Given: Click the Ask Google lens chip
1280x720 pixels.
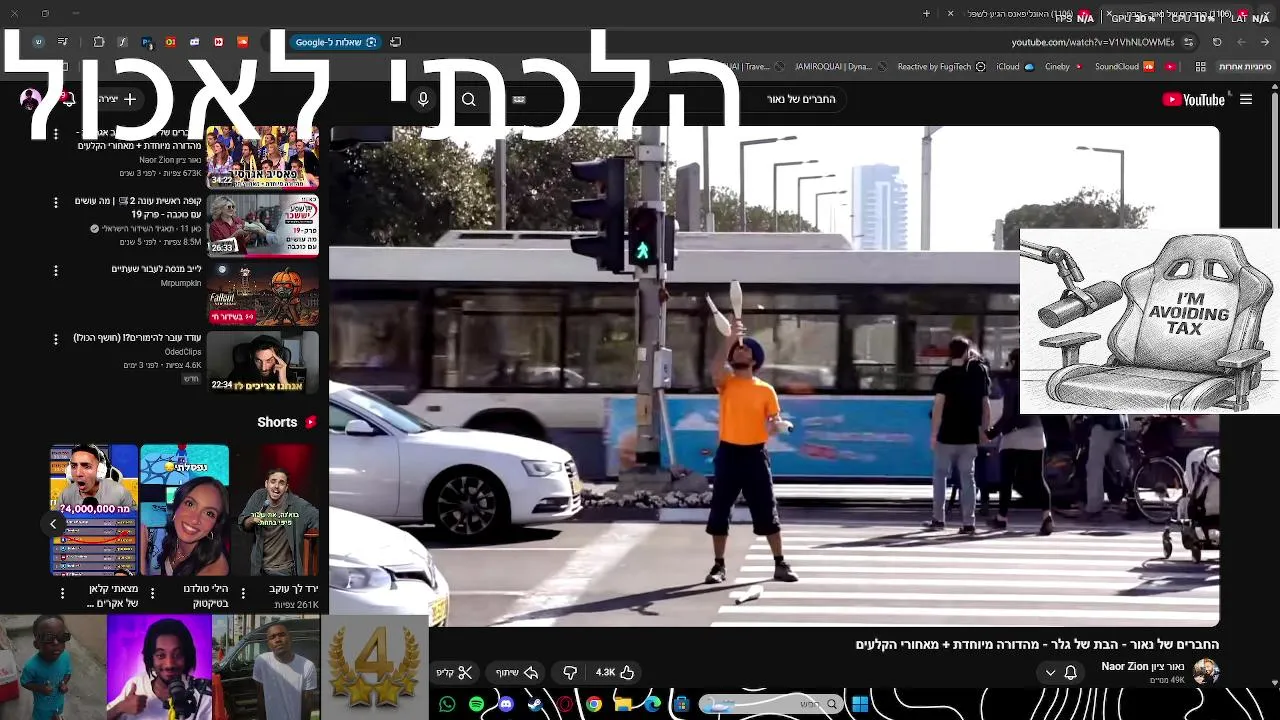Looking at the screenshot, I should 335,42.
